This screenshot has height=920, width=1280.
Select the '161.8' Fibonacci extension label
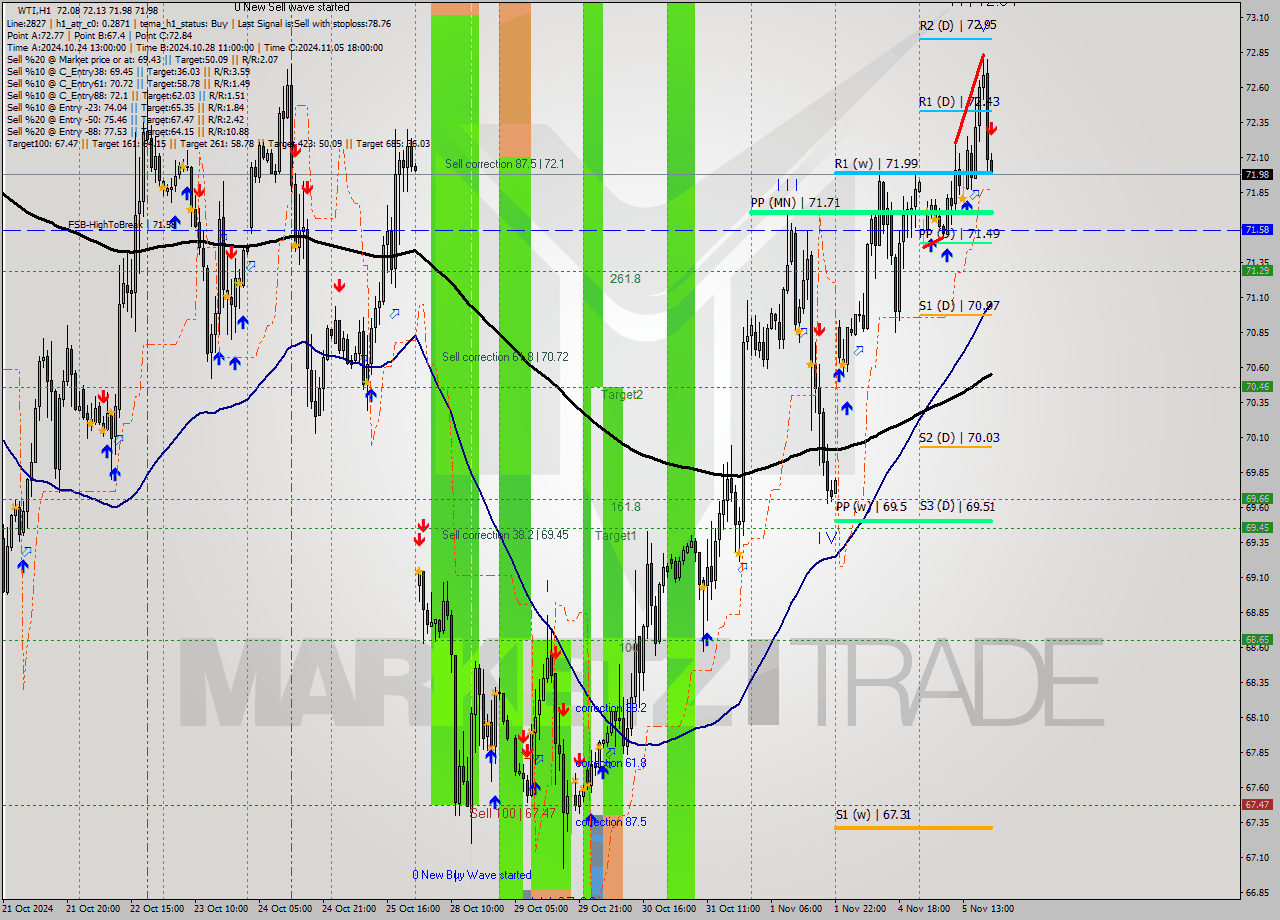625,507
